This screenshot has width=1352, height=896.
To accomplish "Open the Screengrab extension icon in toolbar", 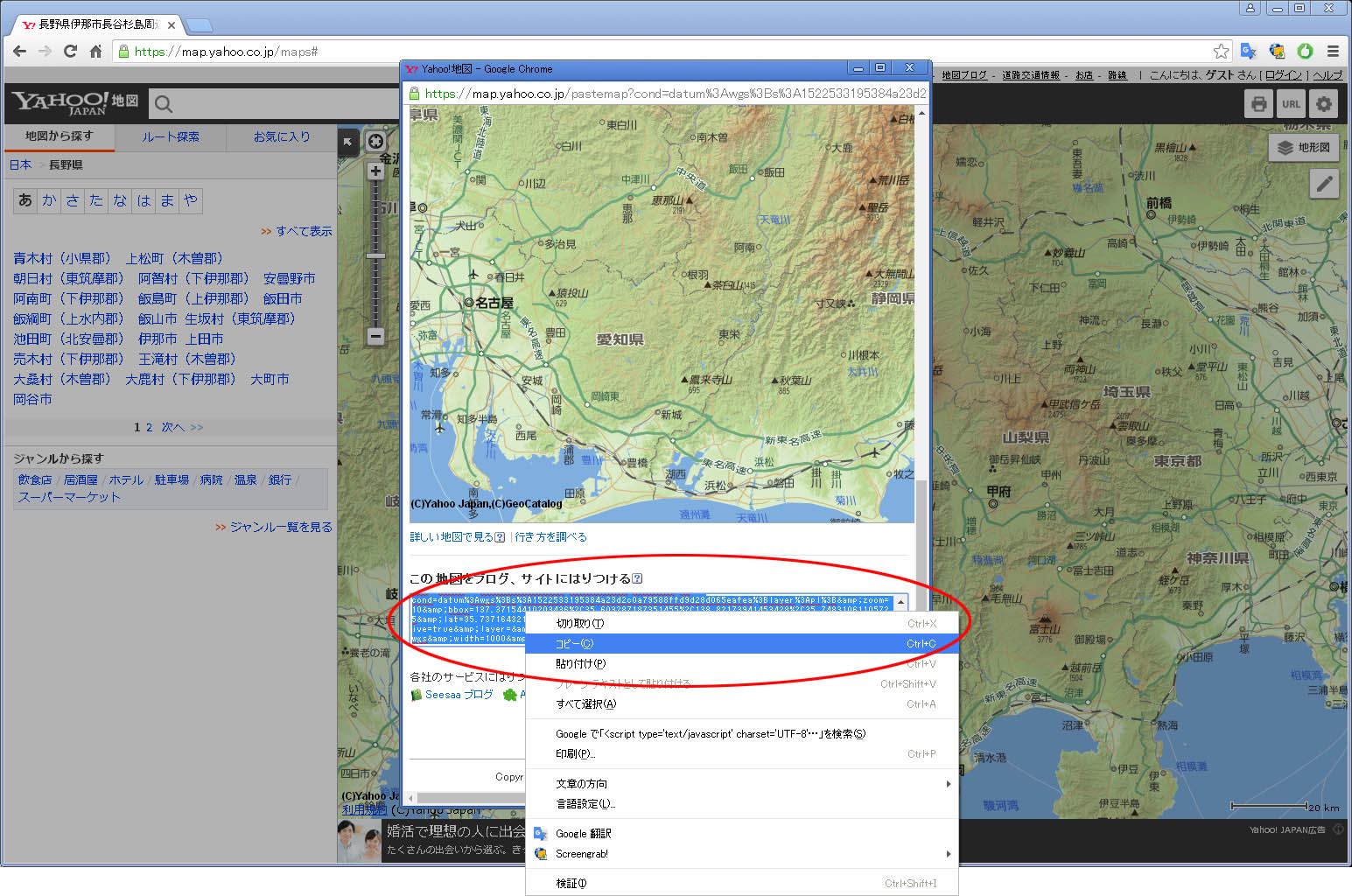I will point(1277,52).
